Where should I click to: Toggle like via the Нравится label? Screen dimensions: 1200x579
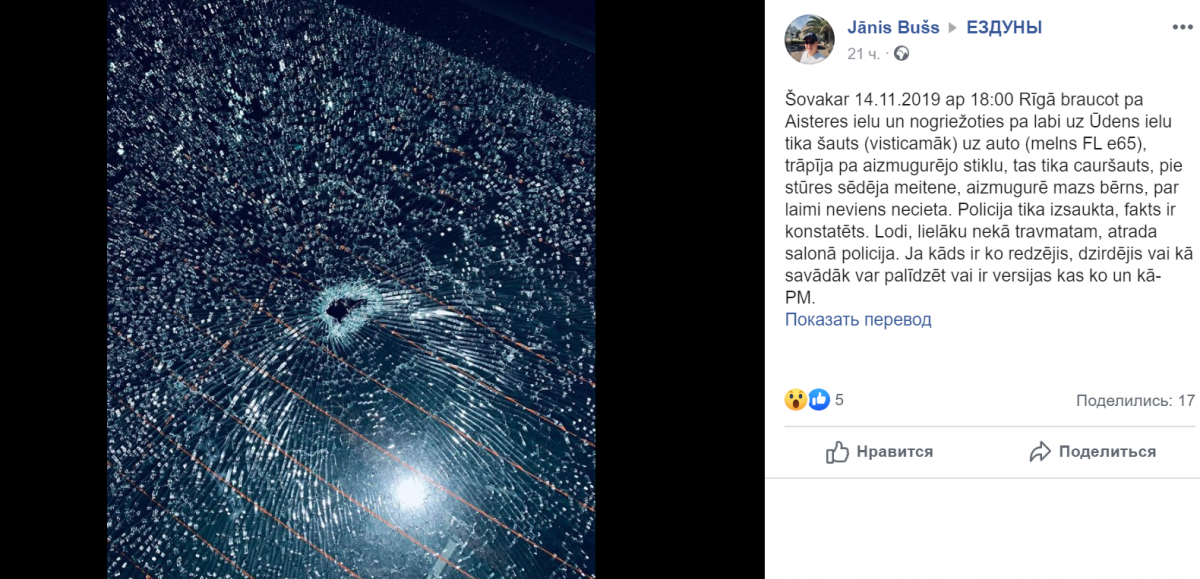tap(895, 452)
